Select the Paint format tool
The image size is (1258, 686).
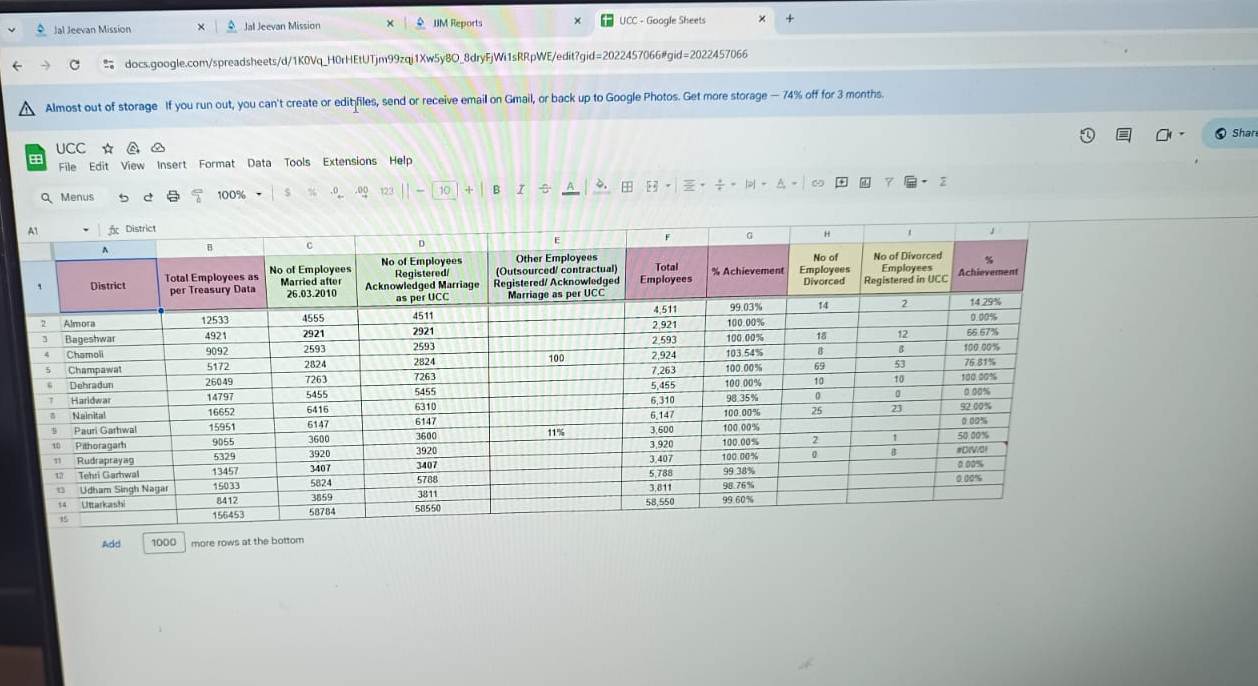click(x=197, y=196)
